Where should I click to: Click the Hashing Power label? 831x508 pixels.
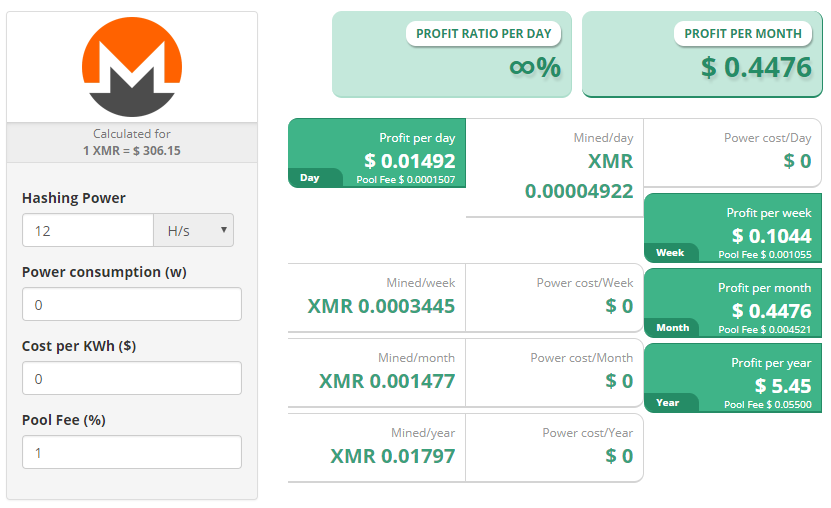click(x=74, y=198)
